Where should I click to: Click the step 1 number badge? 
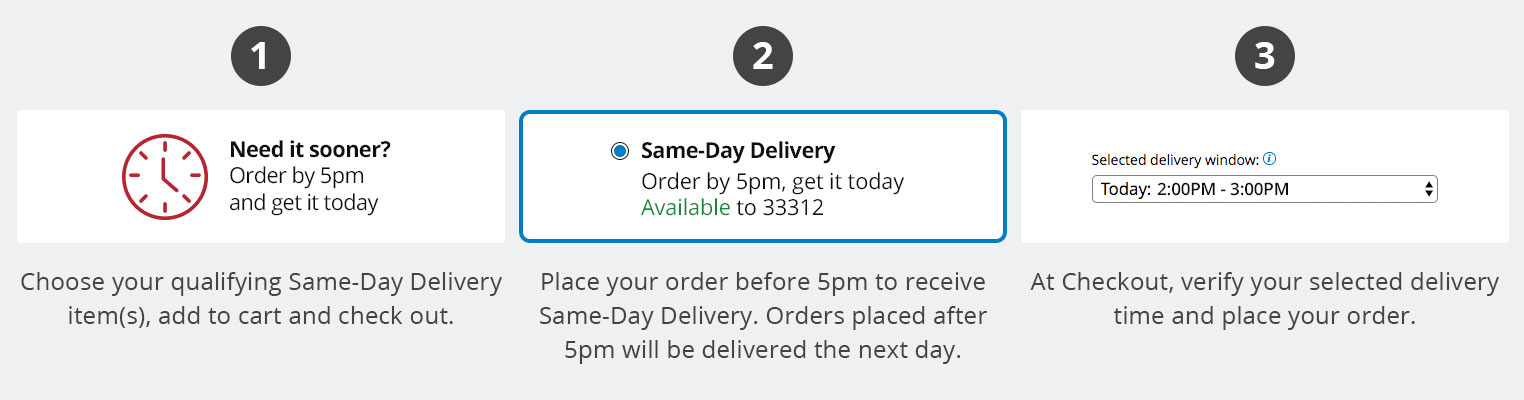coord(260,56)
